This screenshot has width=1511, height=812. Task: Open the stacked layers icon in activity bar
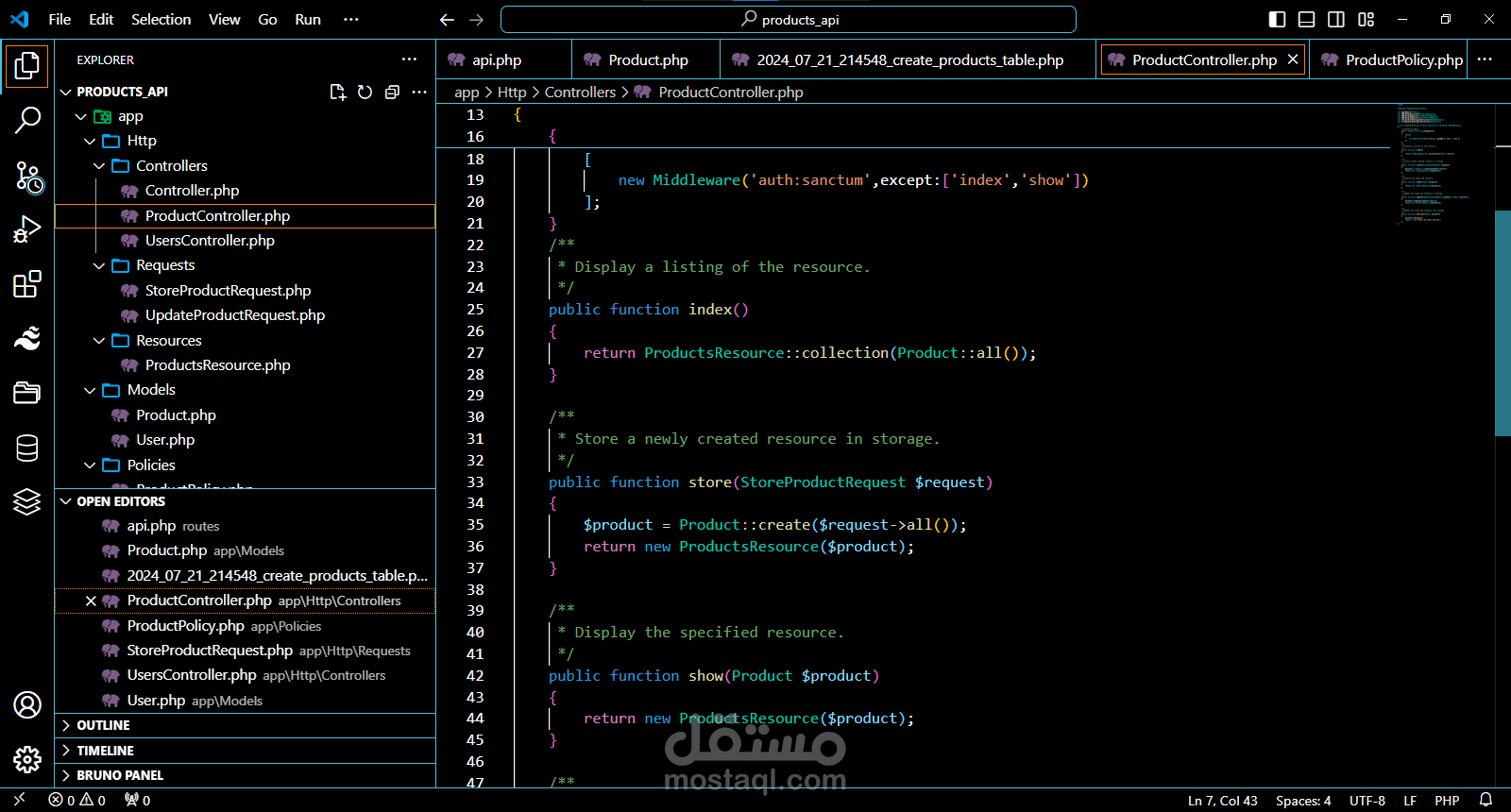pos(27,501)
